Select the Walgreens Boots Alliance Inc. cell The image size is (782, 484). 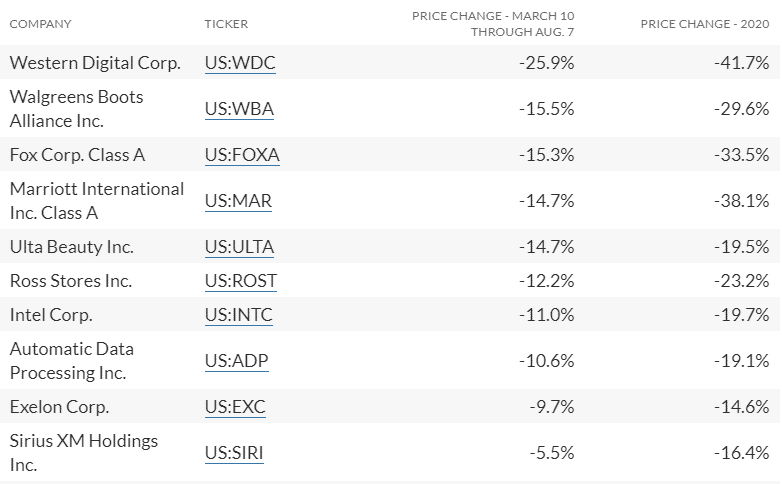[x=76, y=109]
